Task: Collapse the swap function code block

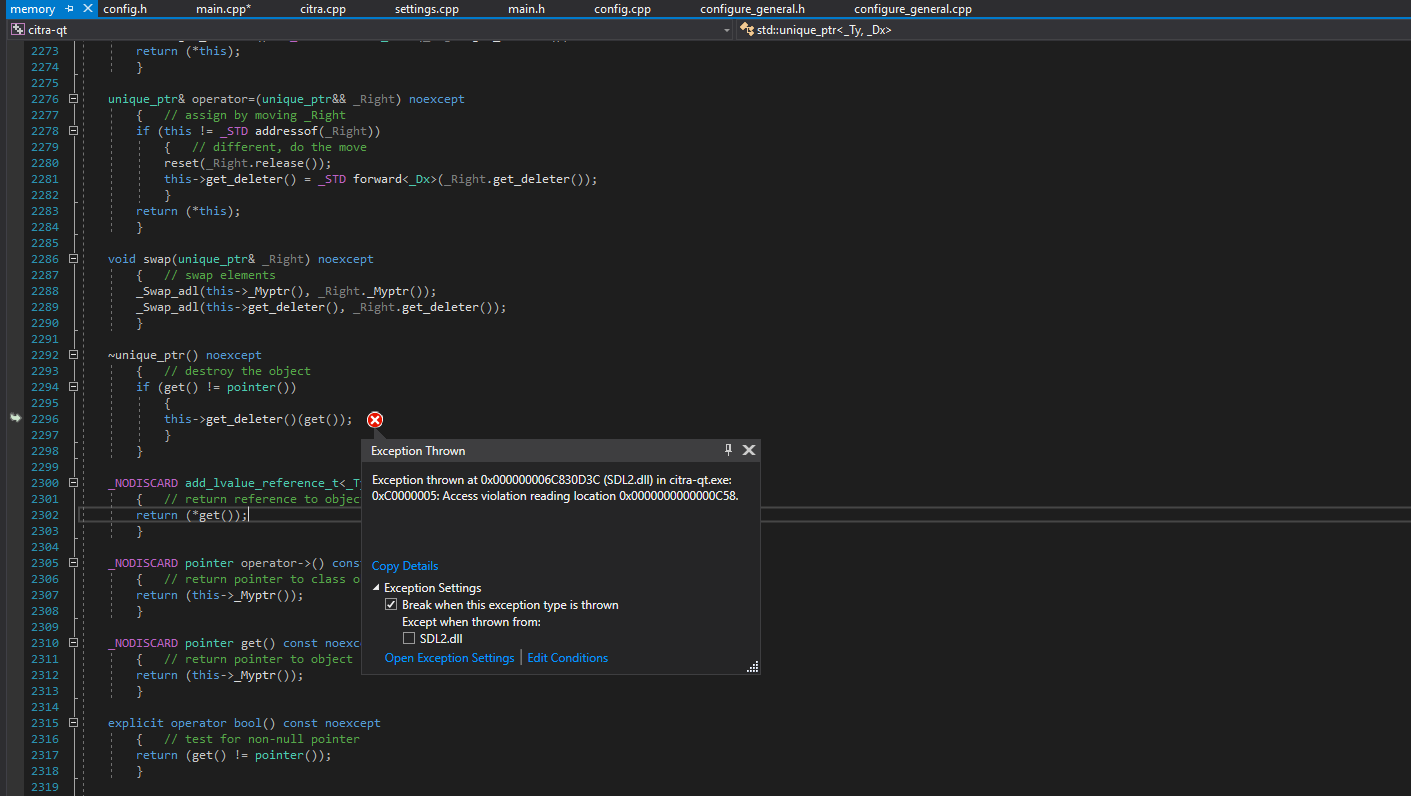Action: click(73, 258)
